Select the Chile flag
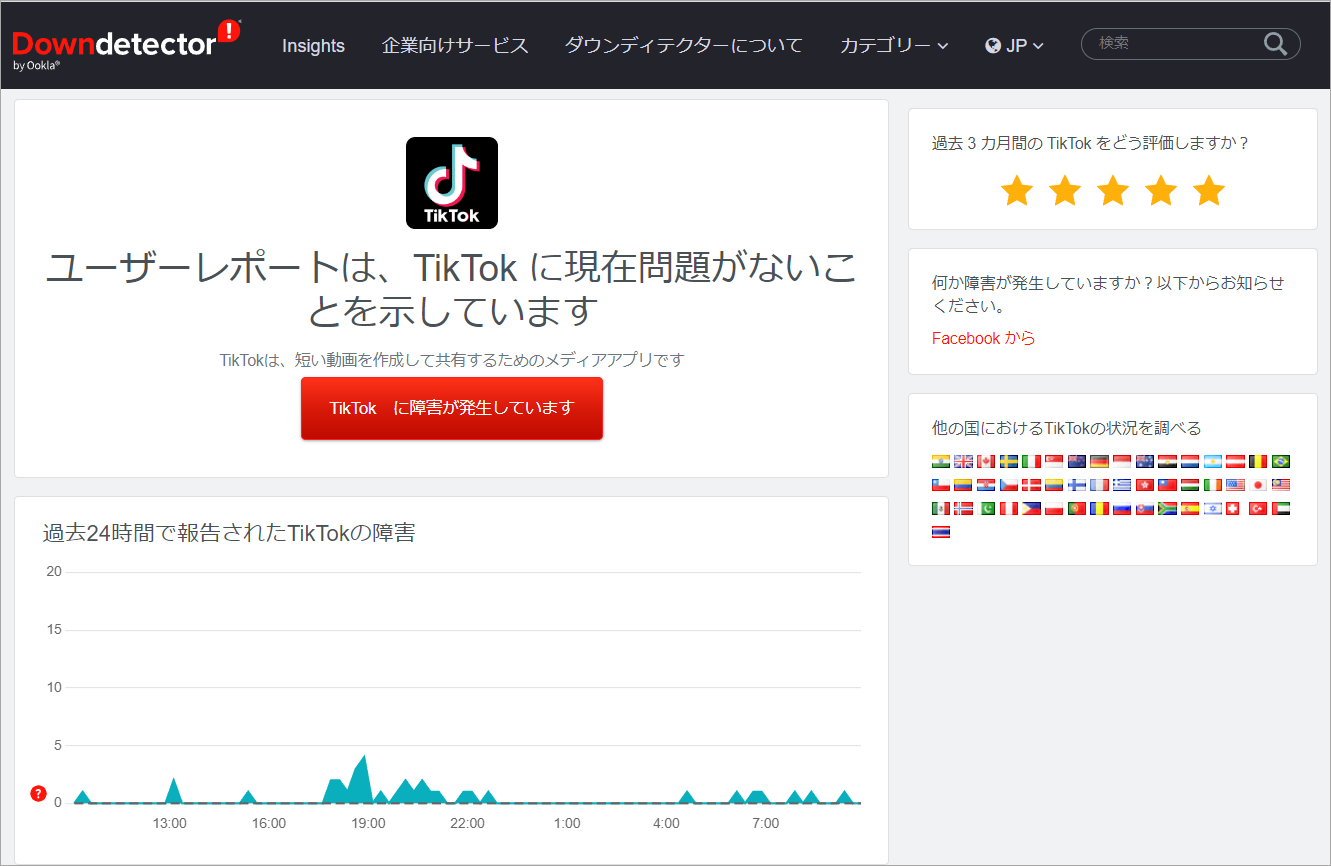 tap(941, 485)
